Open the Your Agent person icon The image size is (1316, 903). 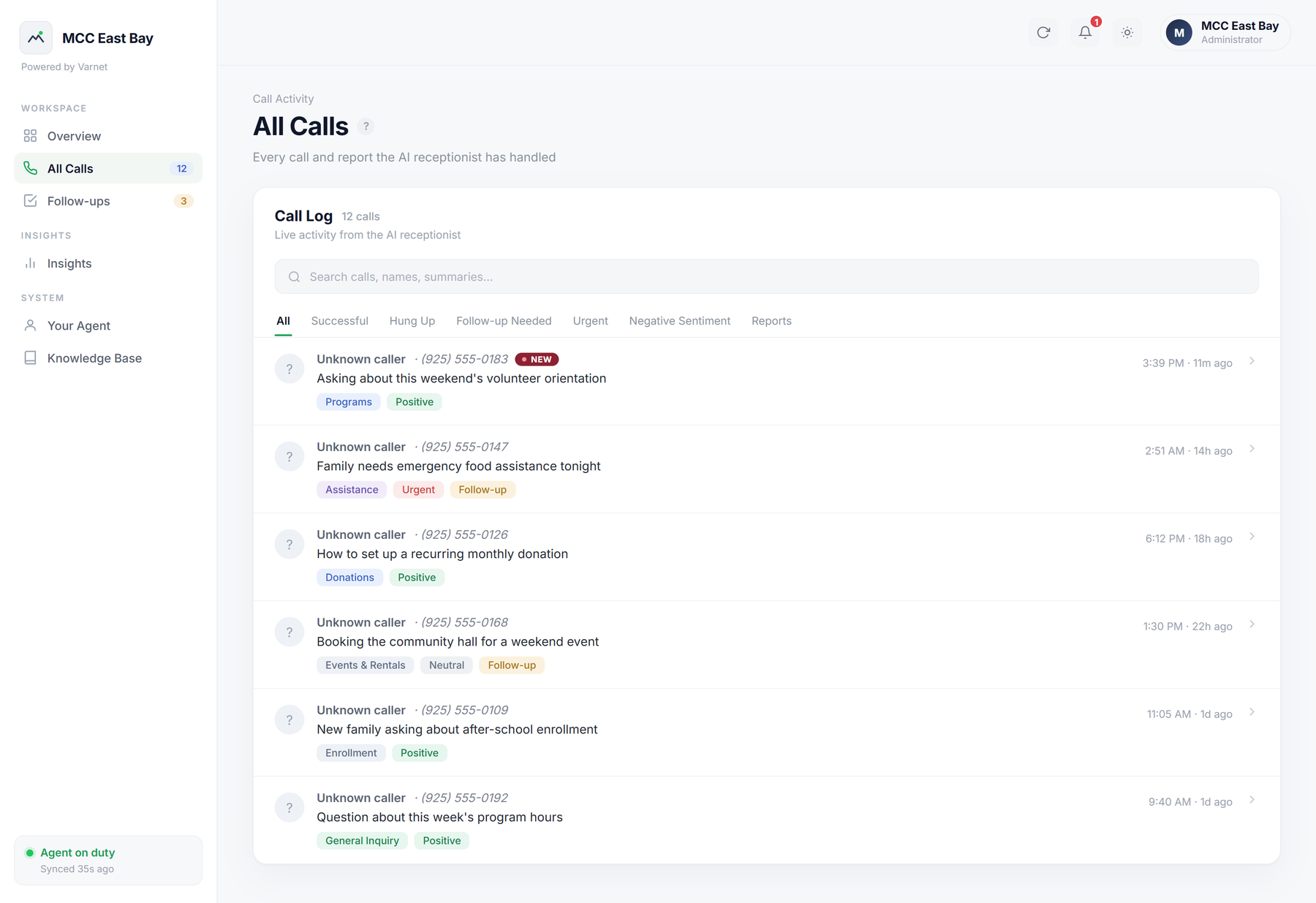[30, 325]
